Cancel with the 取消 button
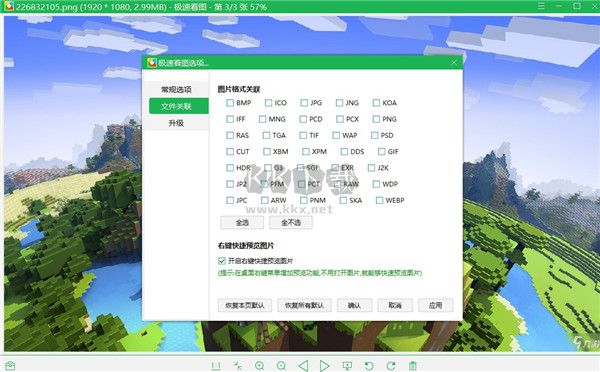This screenshot has width=600, height=372. click(x=395, y=305)
